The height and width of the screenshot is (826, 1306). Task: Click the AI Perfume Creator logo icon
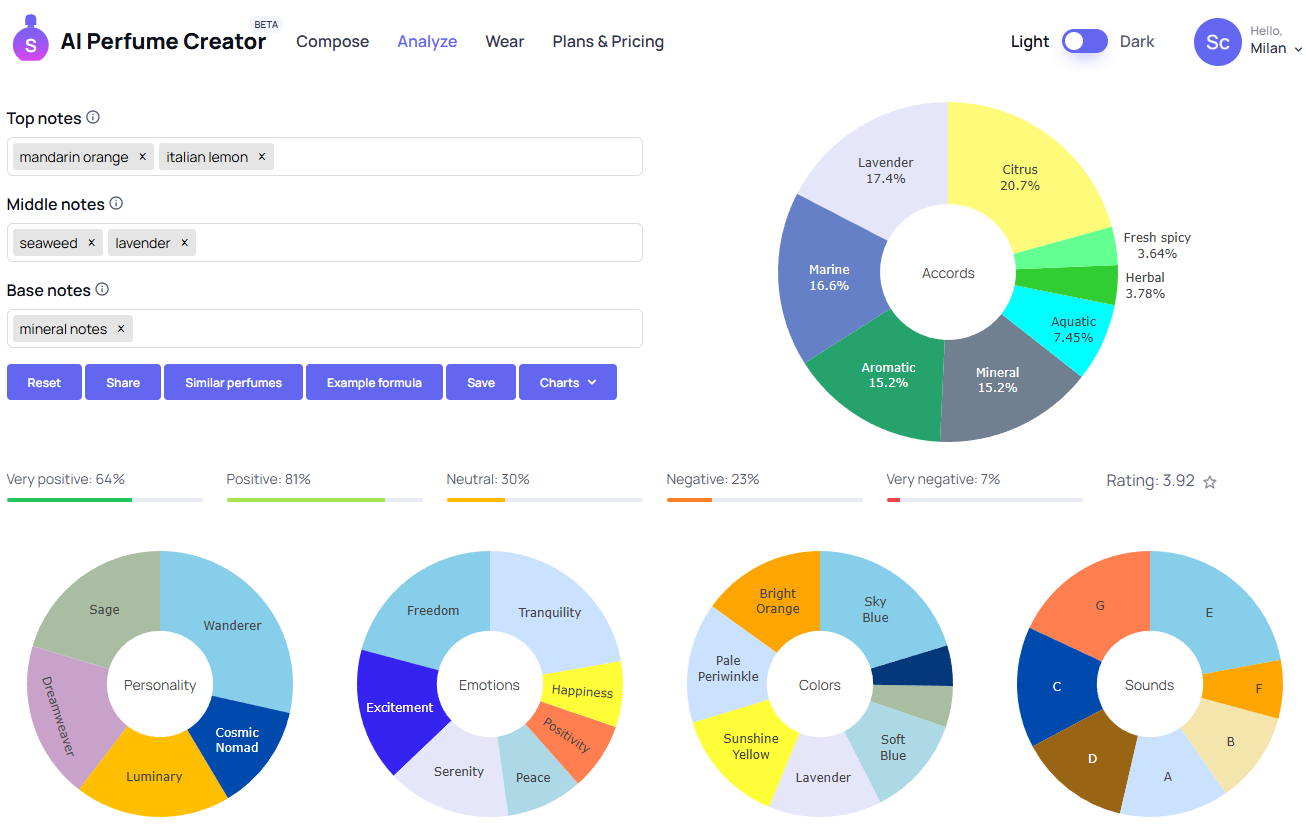[x=29, y=41]
